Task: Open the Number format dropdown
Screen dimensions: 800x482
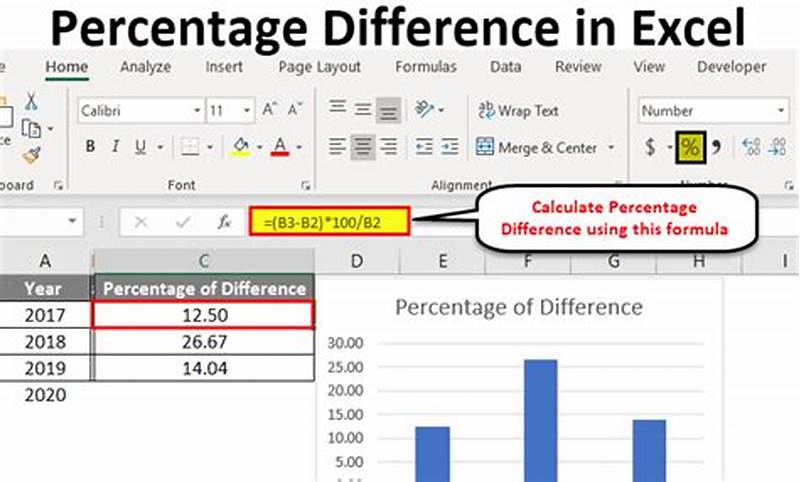Action: coord(781,110)
